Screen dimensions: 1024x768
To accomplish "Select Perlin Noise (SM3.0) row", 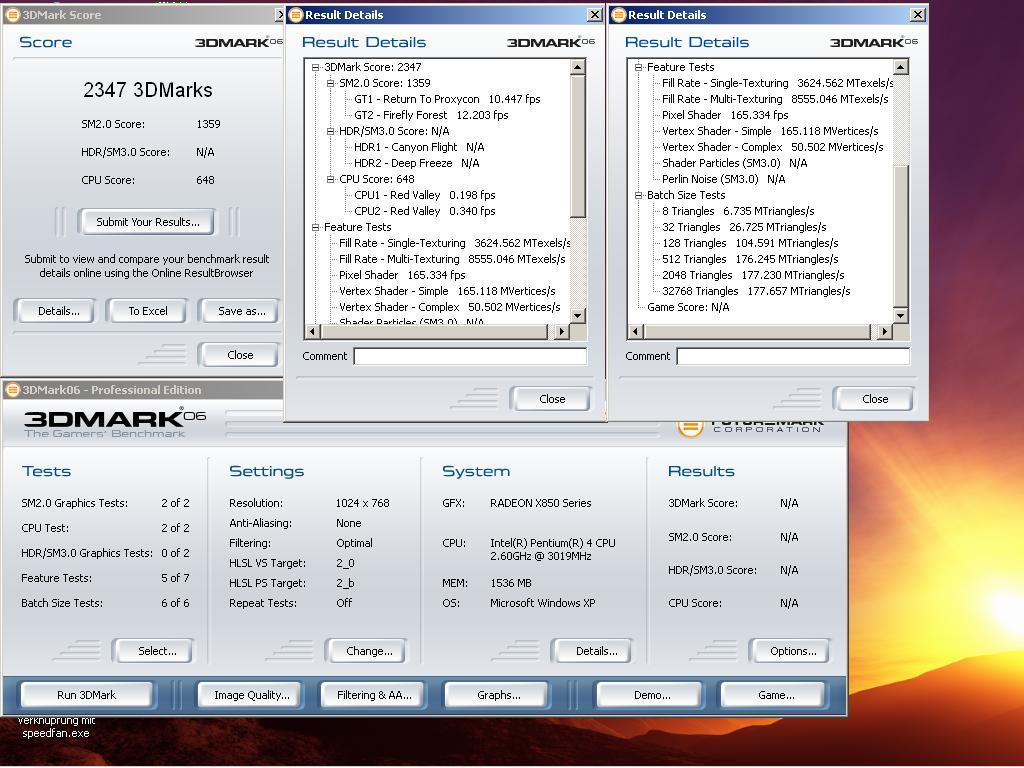I will (724, 179).
